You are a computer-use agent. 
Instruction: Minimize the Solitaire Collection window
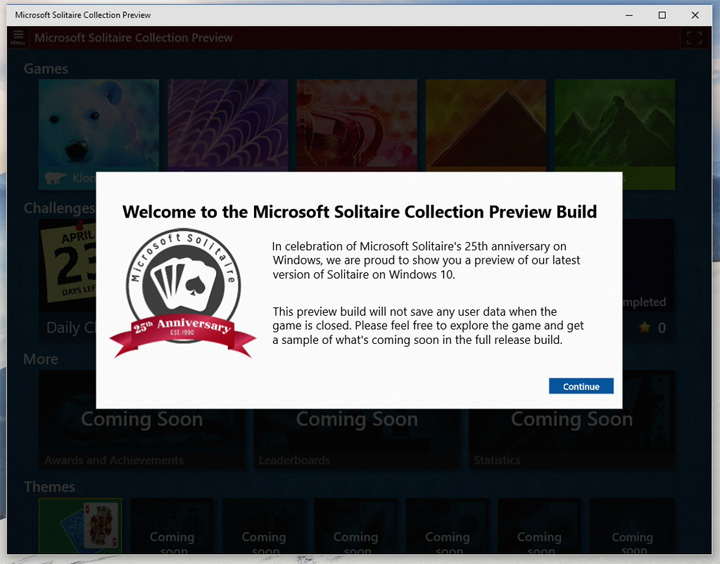pyautogui.click(x=627, y=15)
